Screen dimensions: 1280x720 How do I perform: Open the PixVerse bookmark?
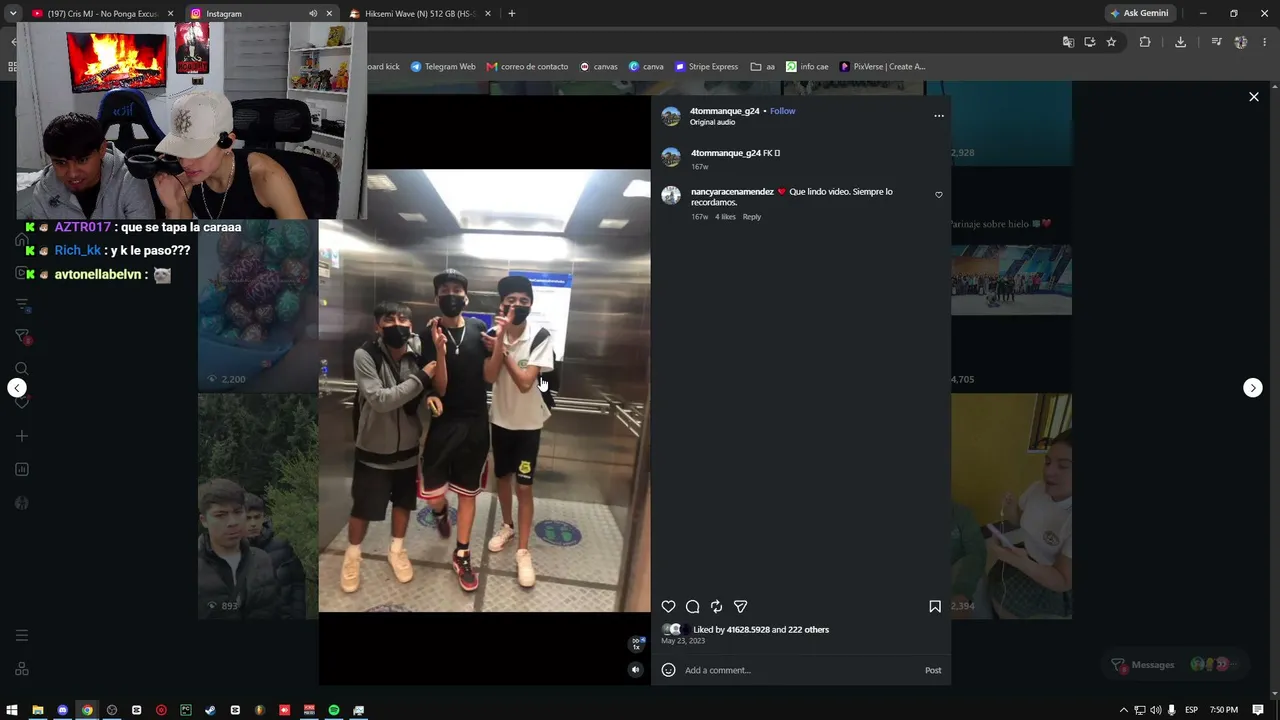pos(883,67)
